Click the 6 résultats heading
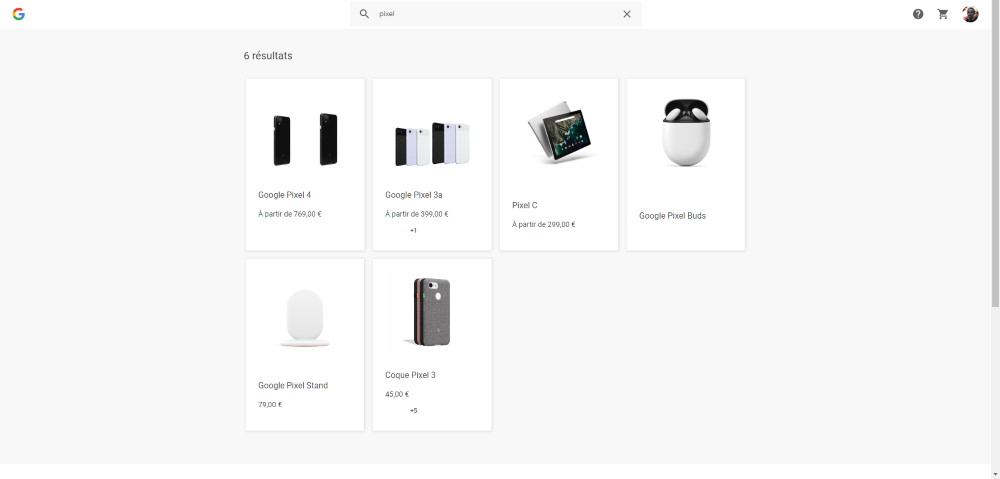Image resolution: width=1000 pixels, height=479 pixels. 268,55
